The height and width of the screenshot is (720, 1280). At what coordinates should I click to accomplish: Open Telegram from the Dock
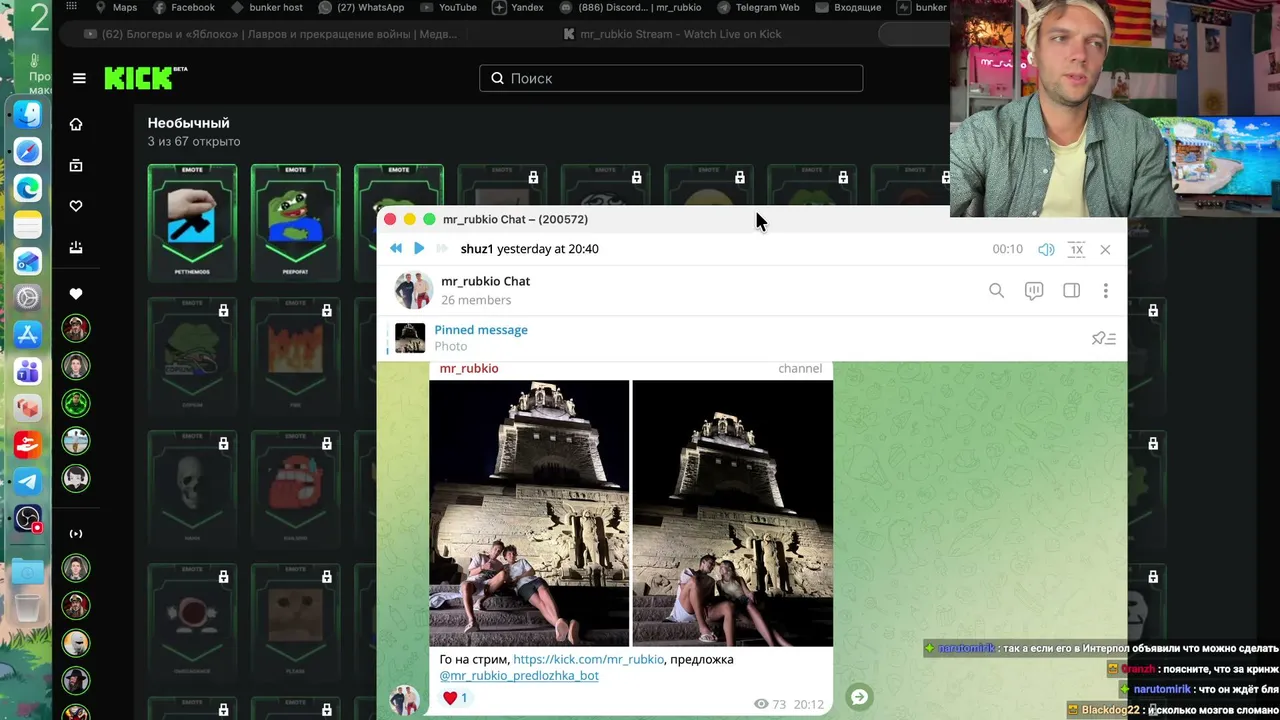28,481
